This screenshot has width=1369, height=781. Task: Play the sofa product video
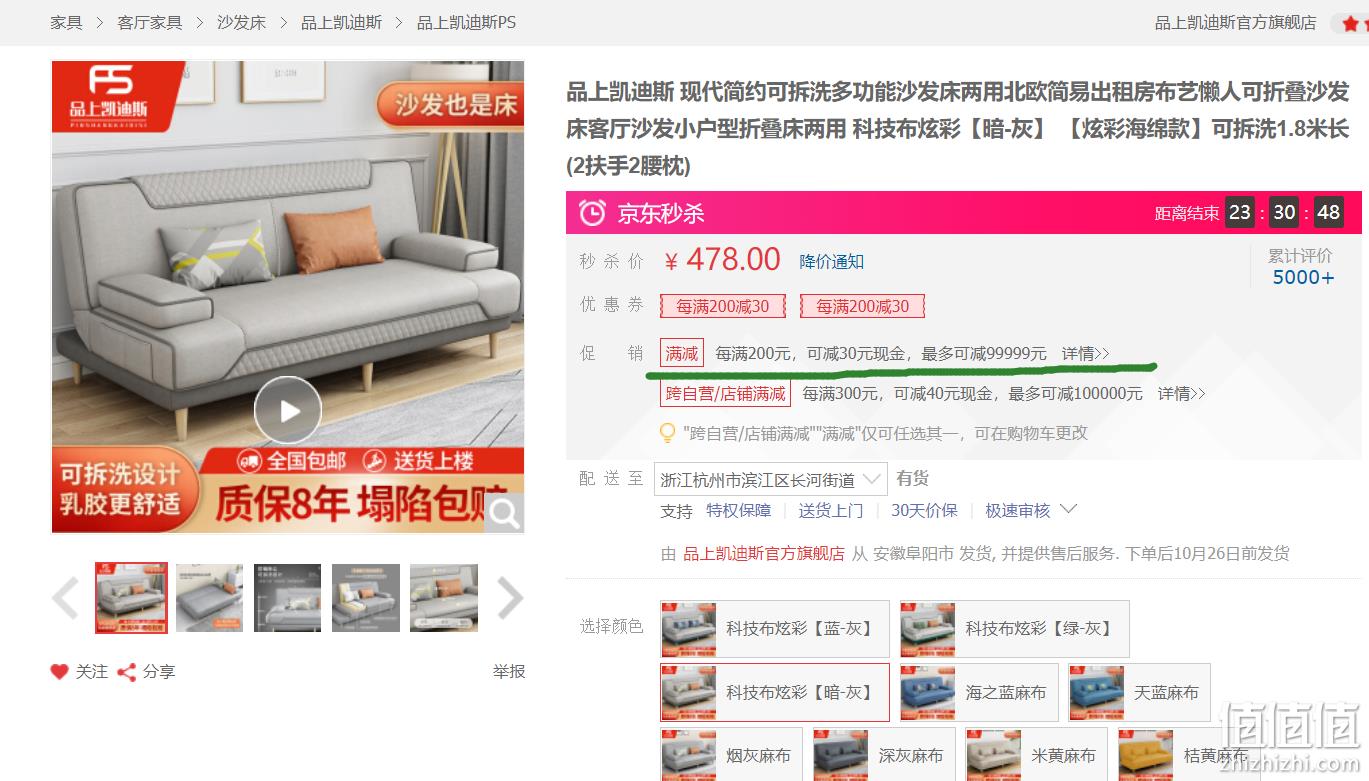pos(287,410)
